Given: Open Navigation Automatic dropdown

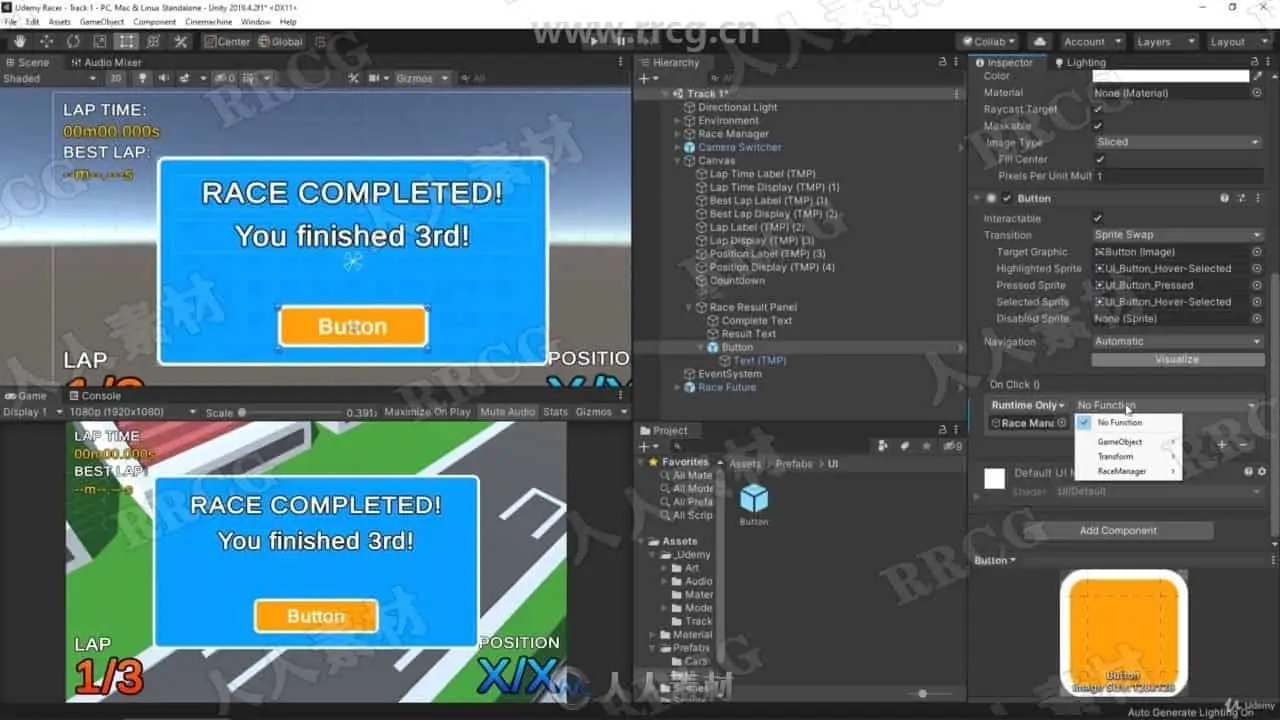Looking at the screenshot, I should pyautogui.click(x=1179, y=341).
